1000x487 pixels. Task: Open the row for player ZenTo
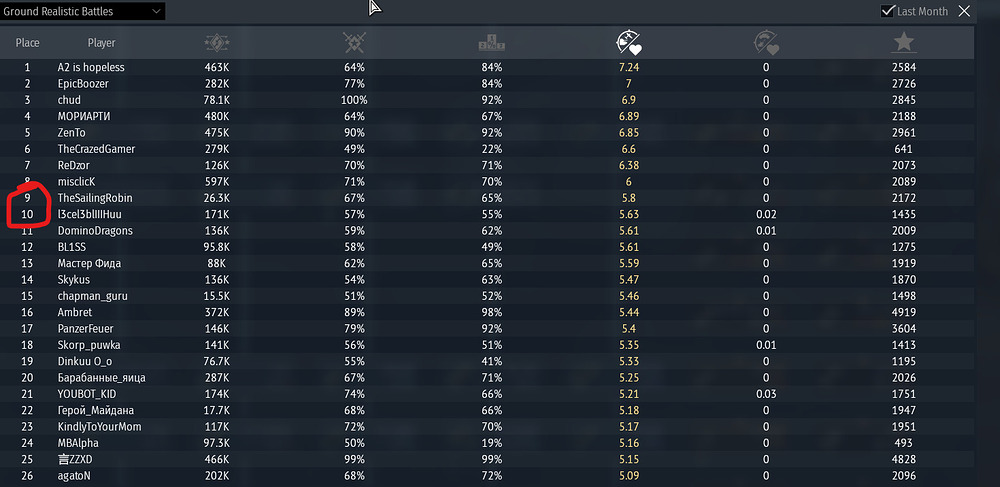[x=73, y=133]
